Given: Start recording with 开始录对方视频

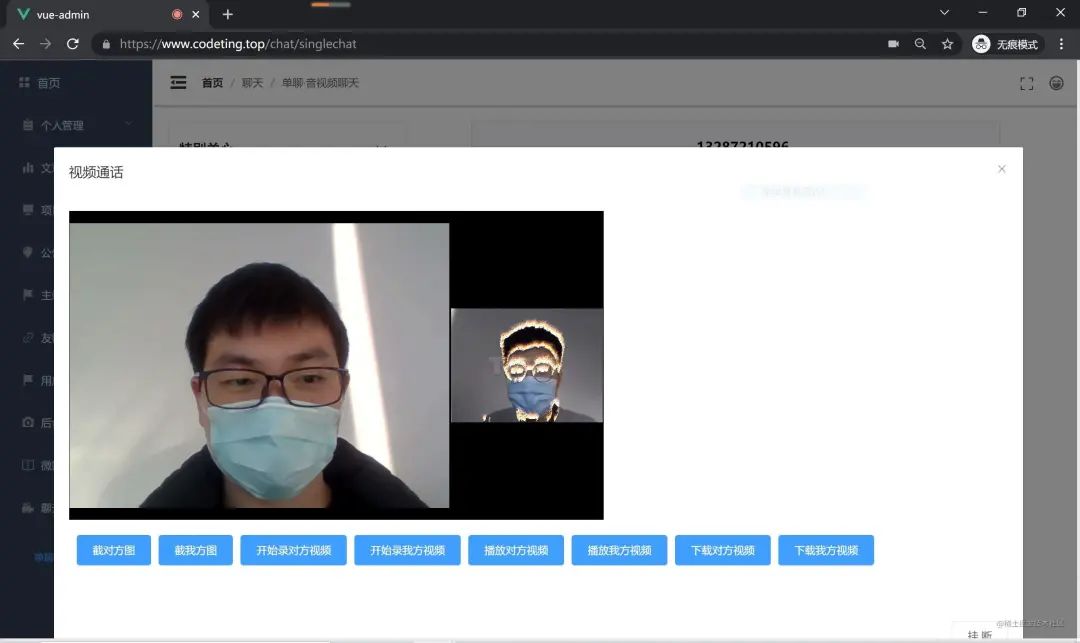Looking at the screenshot, I should coord(293,550).
